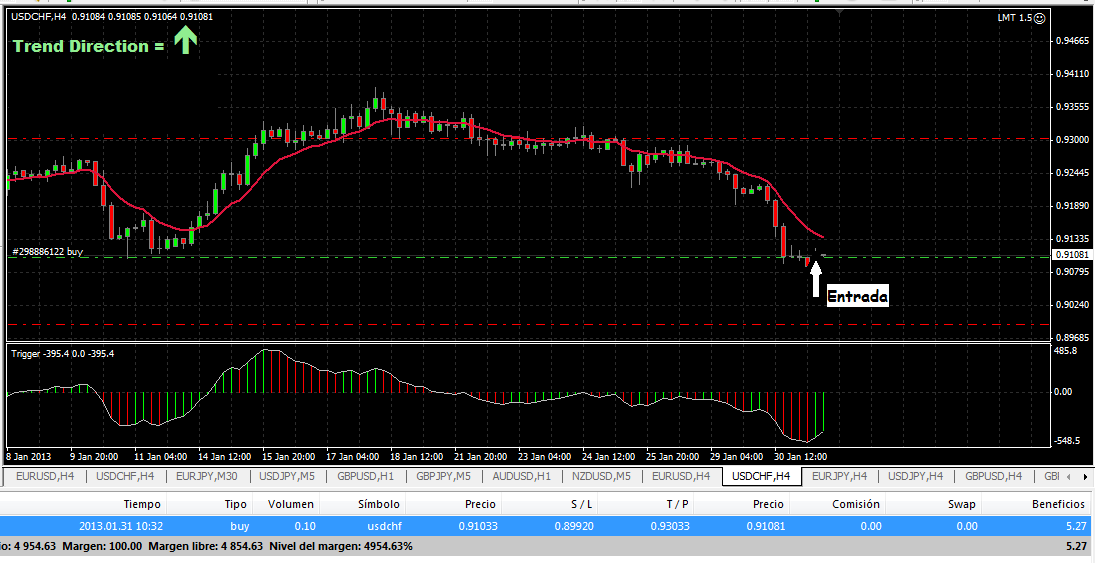
Task: Click the '15 Jan 20:00' time axis label
Action: coord(288,457)
